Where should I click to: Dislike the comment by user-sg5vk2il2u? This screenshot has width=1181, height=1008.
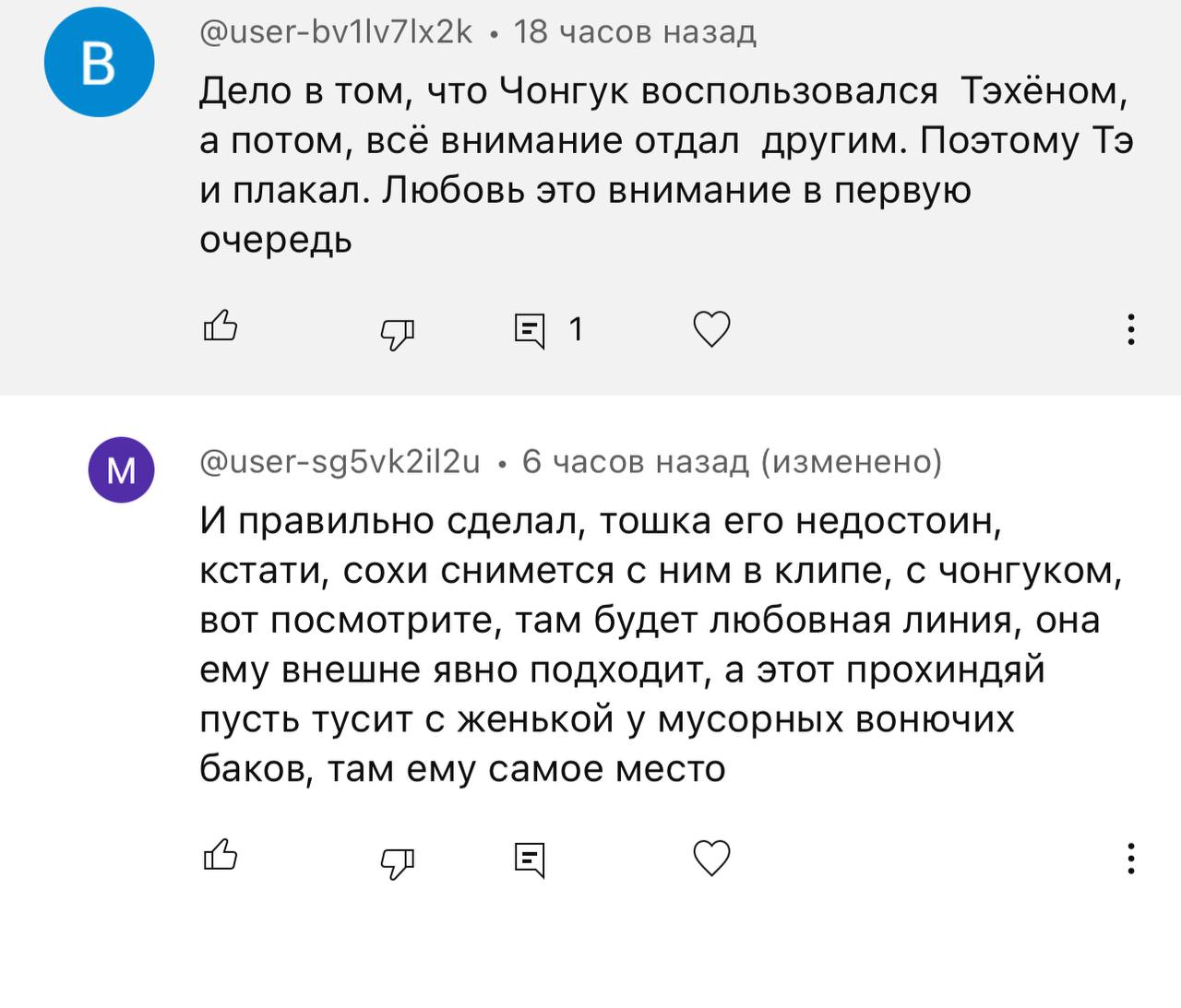point(398,860)
